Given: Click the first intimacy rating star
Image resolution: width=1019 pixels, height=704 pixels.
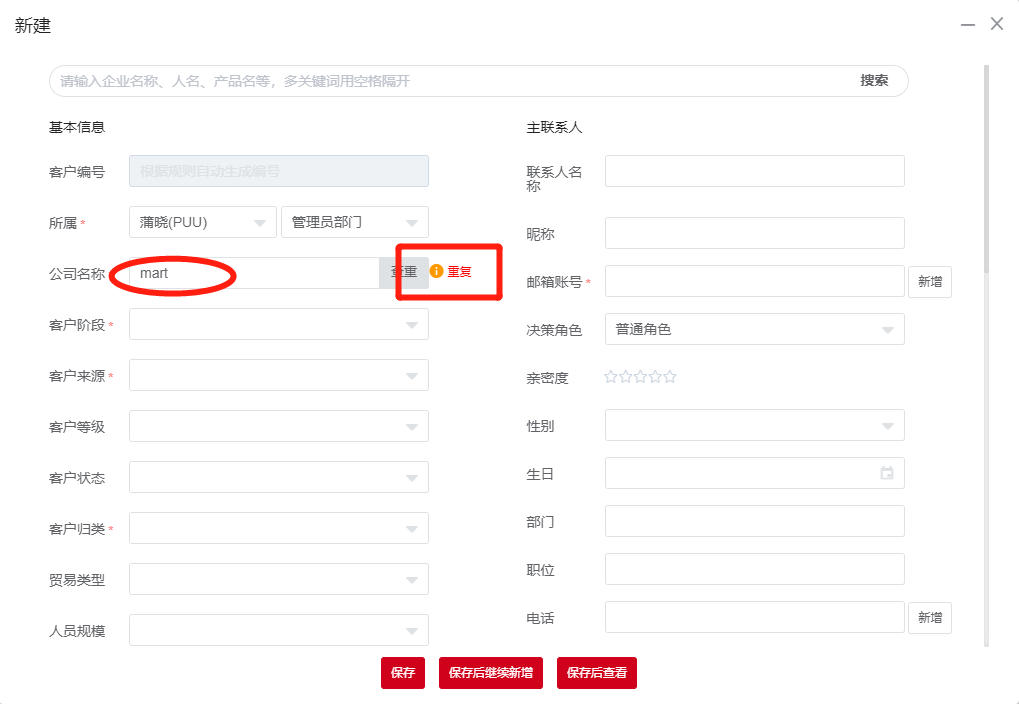Looking at the screenshot, I should pos(611,377).
